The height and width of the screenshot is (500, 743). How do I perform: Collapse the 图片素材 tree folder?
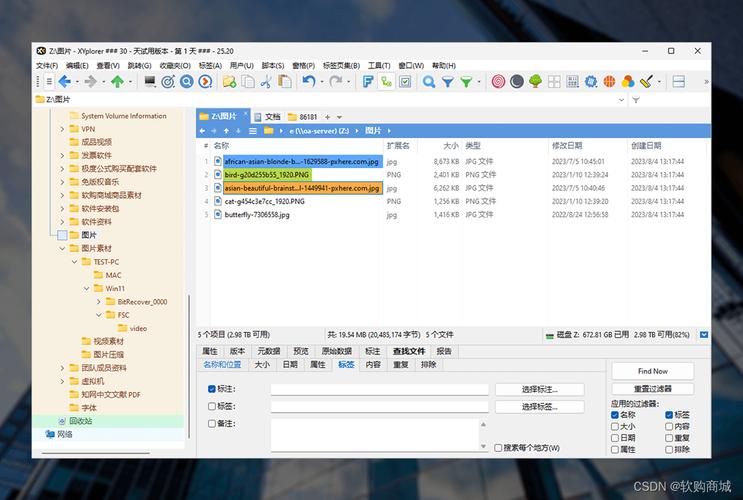(x=62, y=248)
